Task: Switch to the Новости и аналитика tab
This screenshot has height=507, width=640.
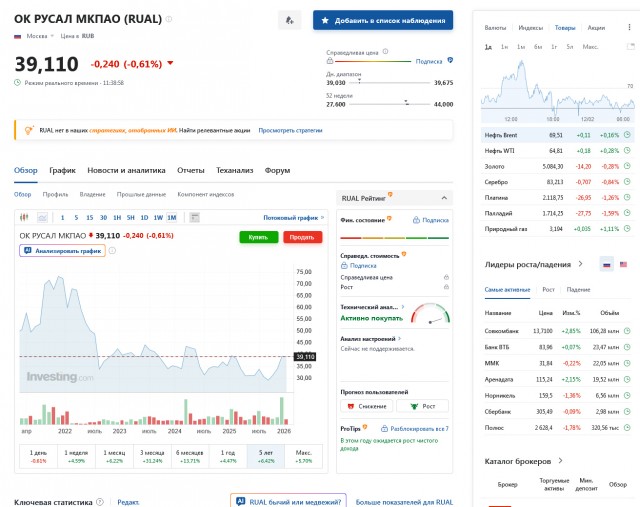Action: point(126,170)
